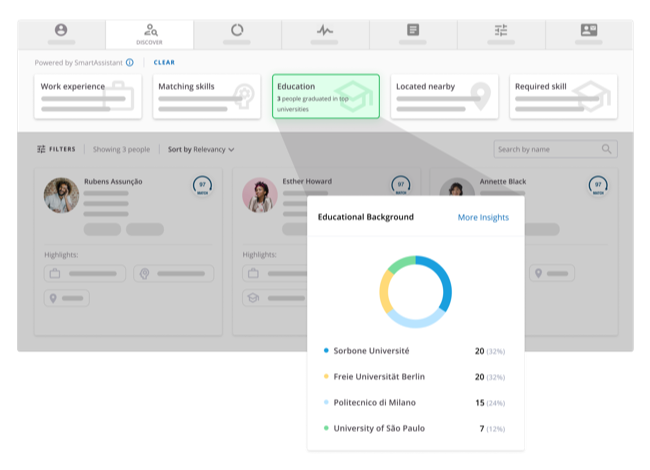Click the search magnifier icon
The width and height of the screenshot is (650, 470).
[x=607, y=149]
